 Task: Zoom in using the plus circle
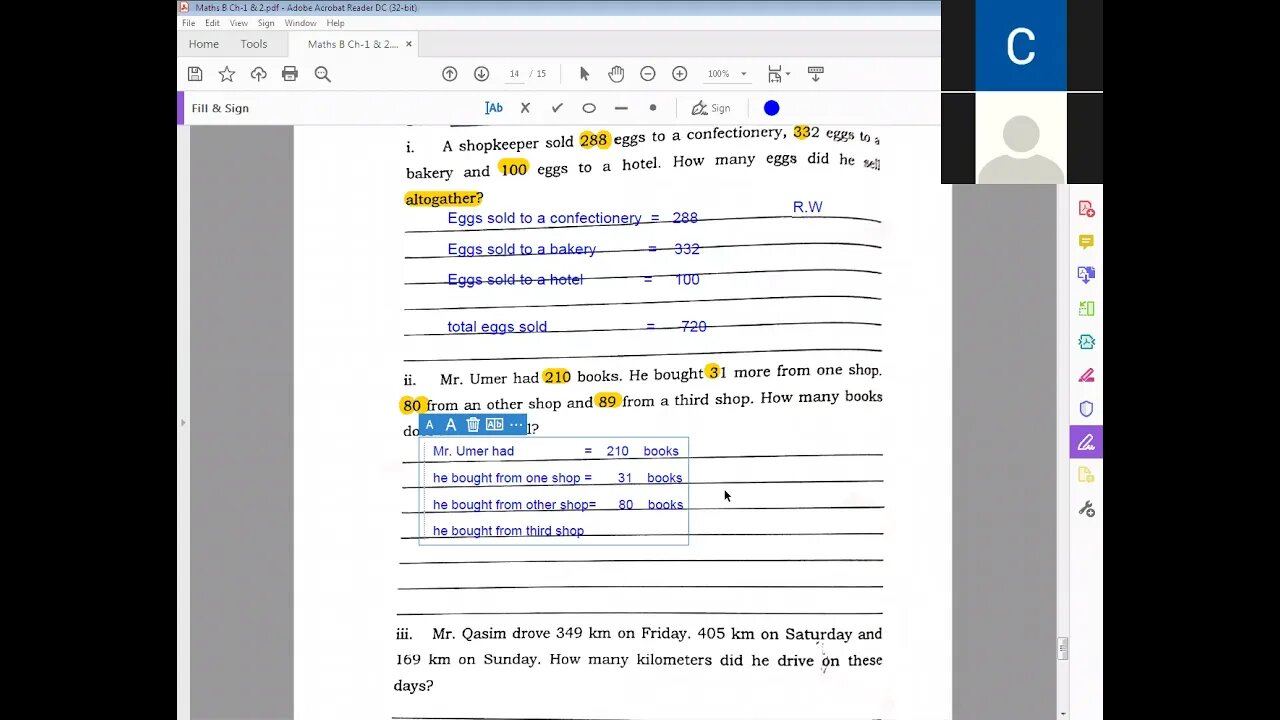click(680, 74)
